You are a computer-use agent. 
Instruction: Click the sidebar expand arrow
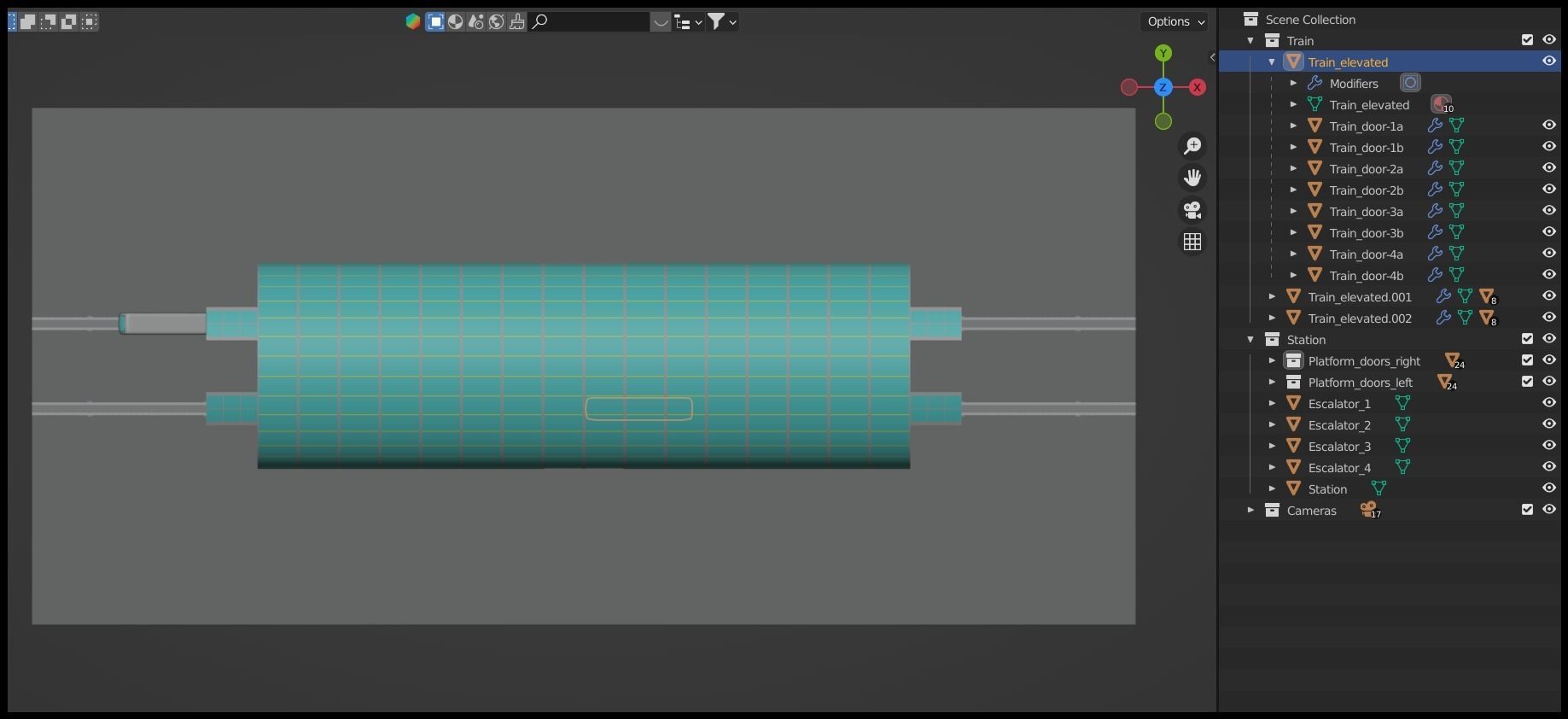point(1212,57)
